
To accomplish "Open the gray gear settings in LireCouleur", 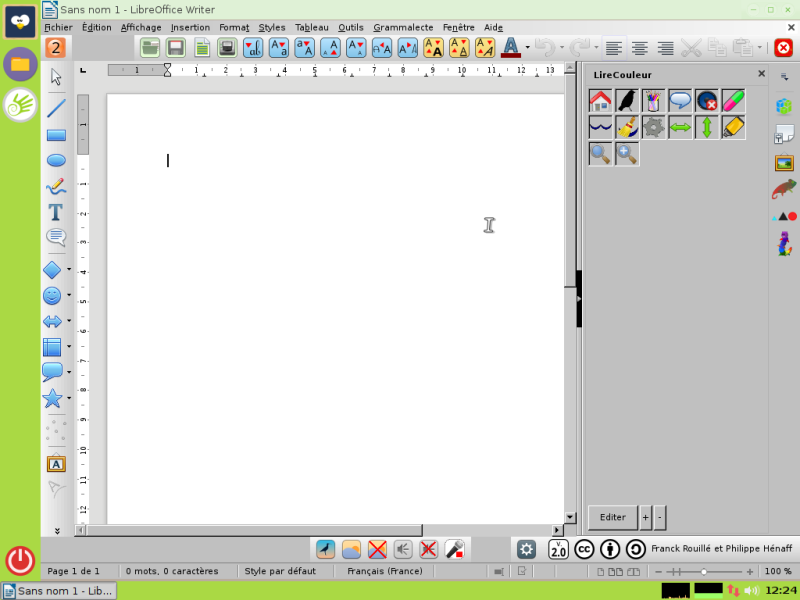I will pos(654,127).
